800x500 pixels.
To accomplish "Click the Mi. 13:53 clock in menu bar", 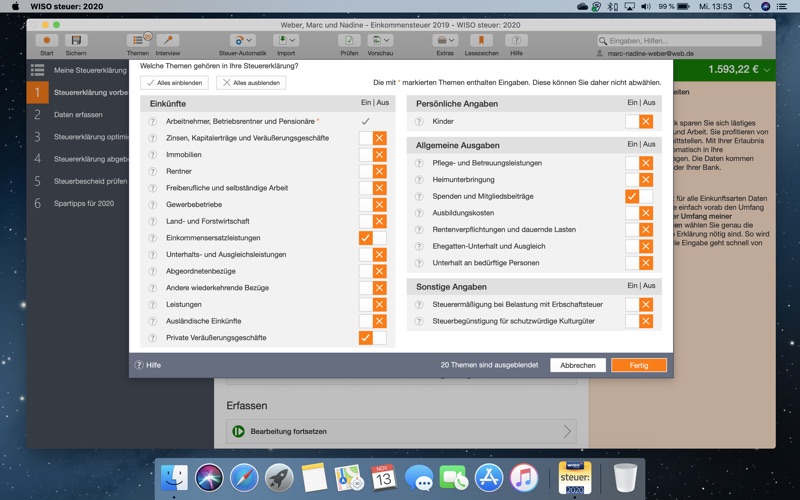I will 715,7.
